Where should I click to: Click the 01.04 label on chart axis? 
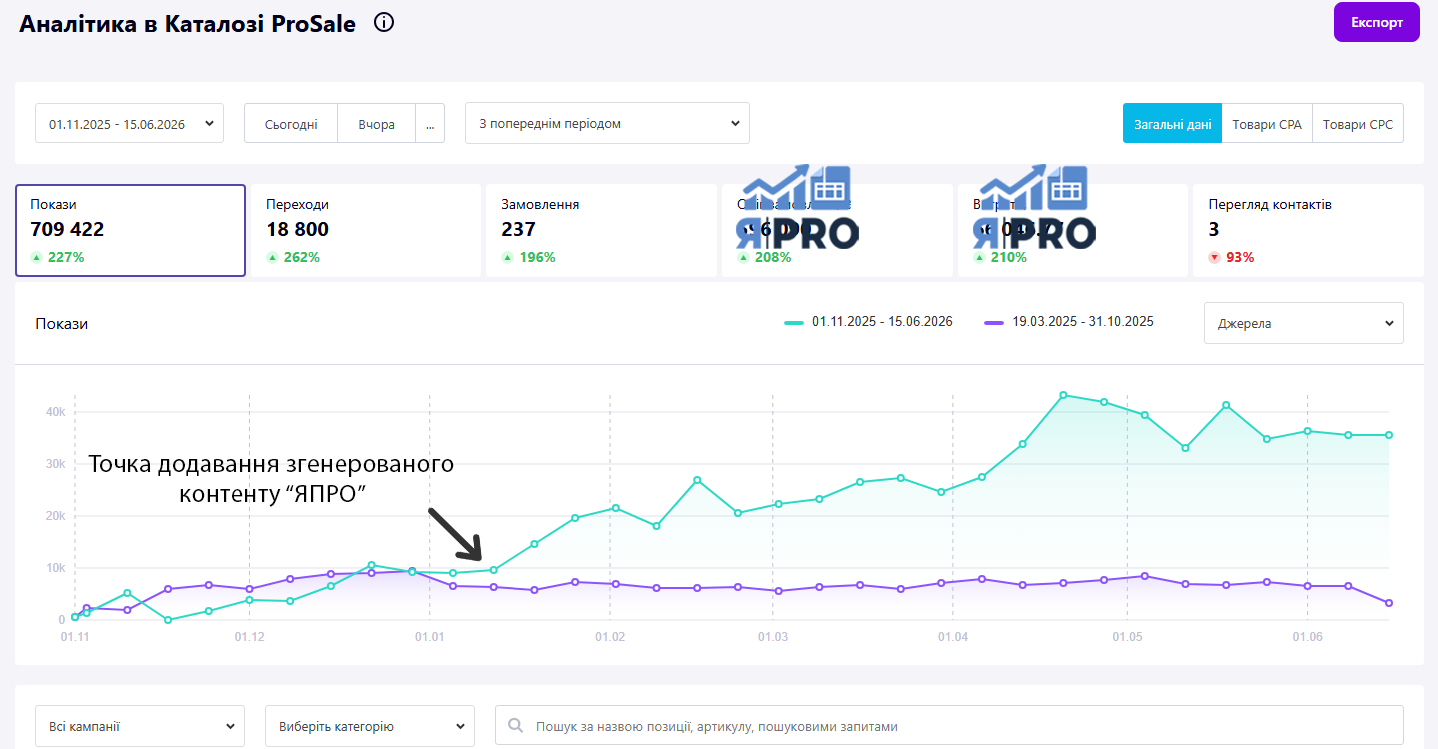point(953,636)
